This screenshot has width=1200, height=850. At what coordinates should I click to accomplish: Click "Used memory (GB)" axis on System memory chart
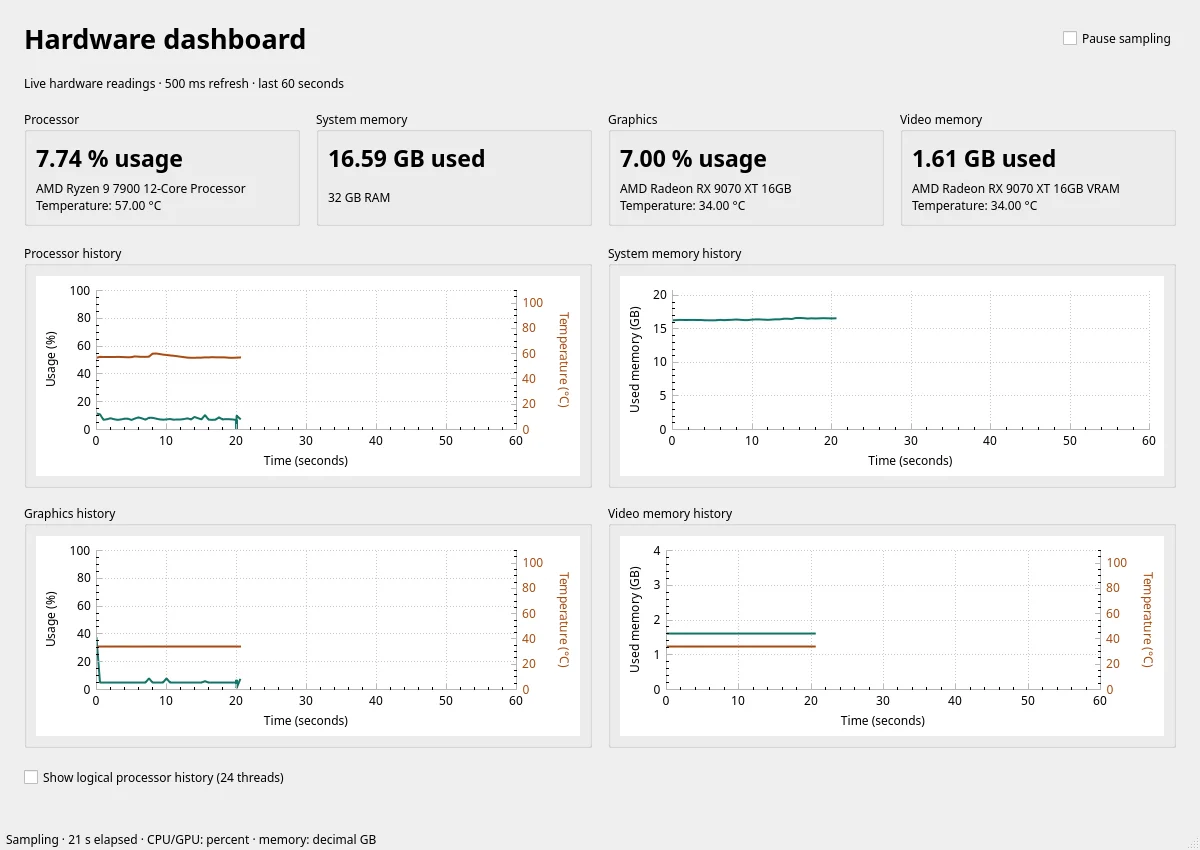click(x=635, y=360)
